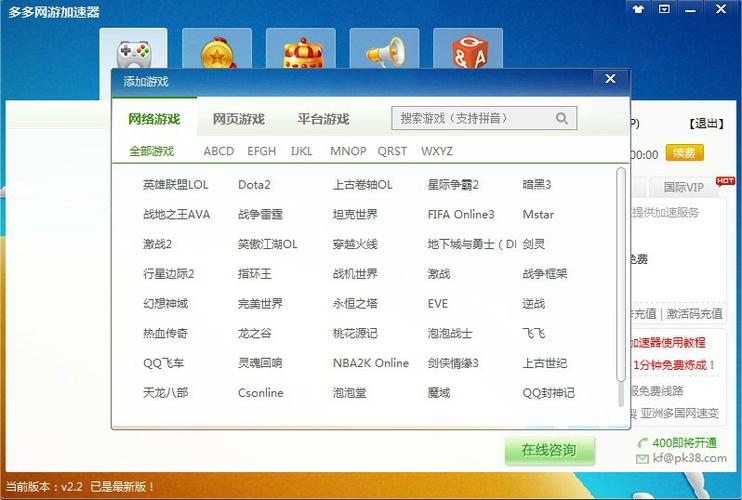Select game 战地之王AVA

(x=177, y=215)
